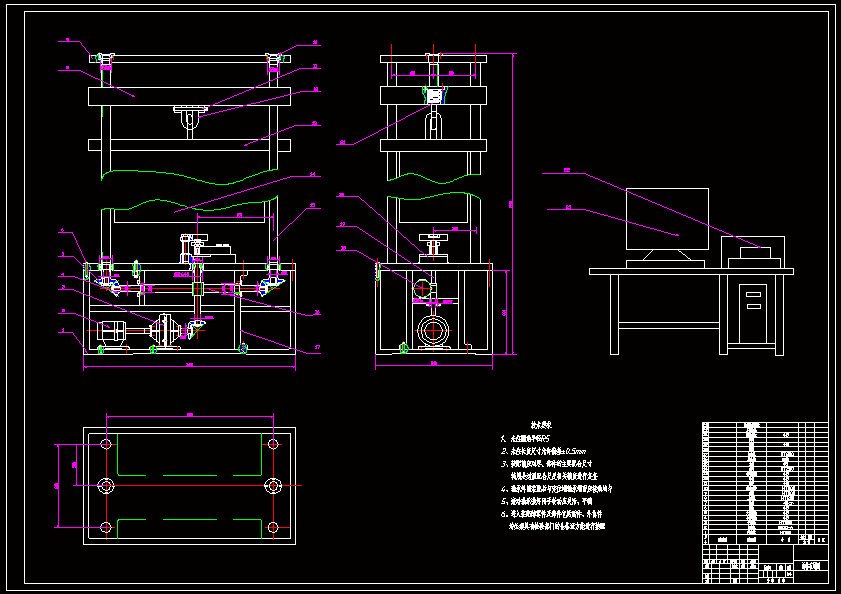Screen dimensions: 841x594
Task: Click the drawing name cell in the title block
Action: (811, 566)
